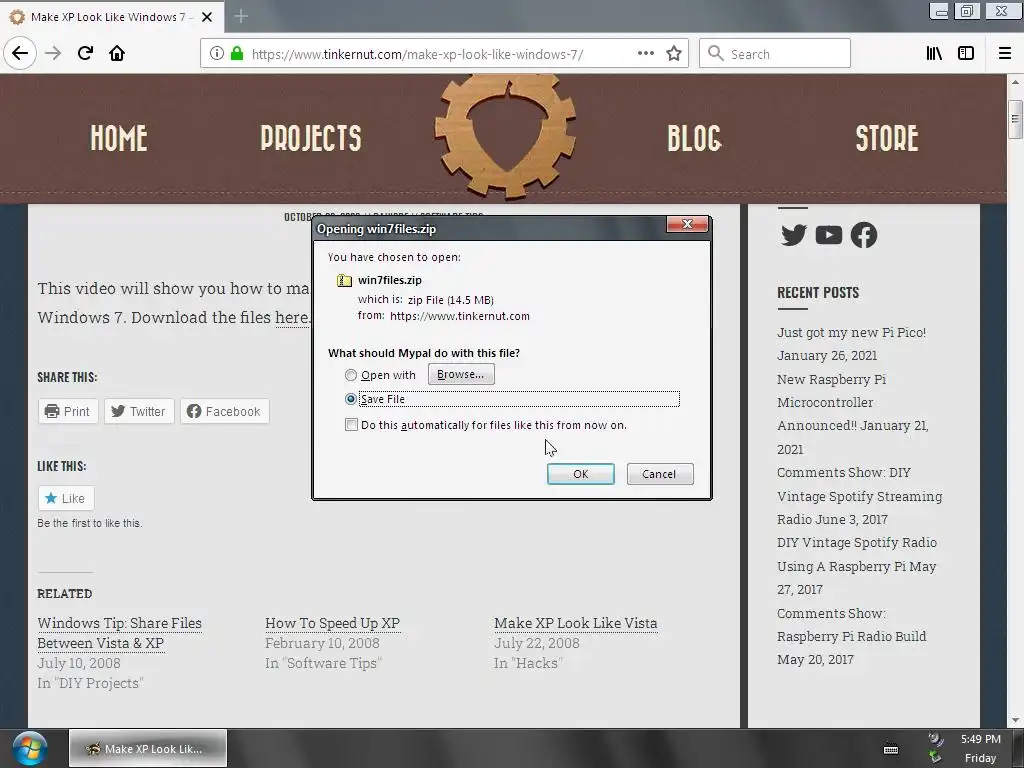Click the browser Search box
Image resolution: width=1024 pixels, height=768 pixels.
tap(775, 54)
